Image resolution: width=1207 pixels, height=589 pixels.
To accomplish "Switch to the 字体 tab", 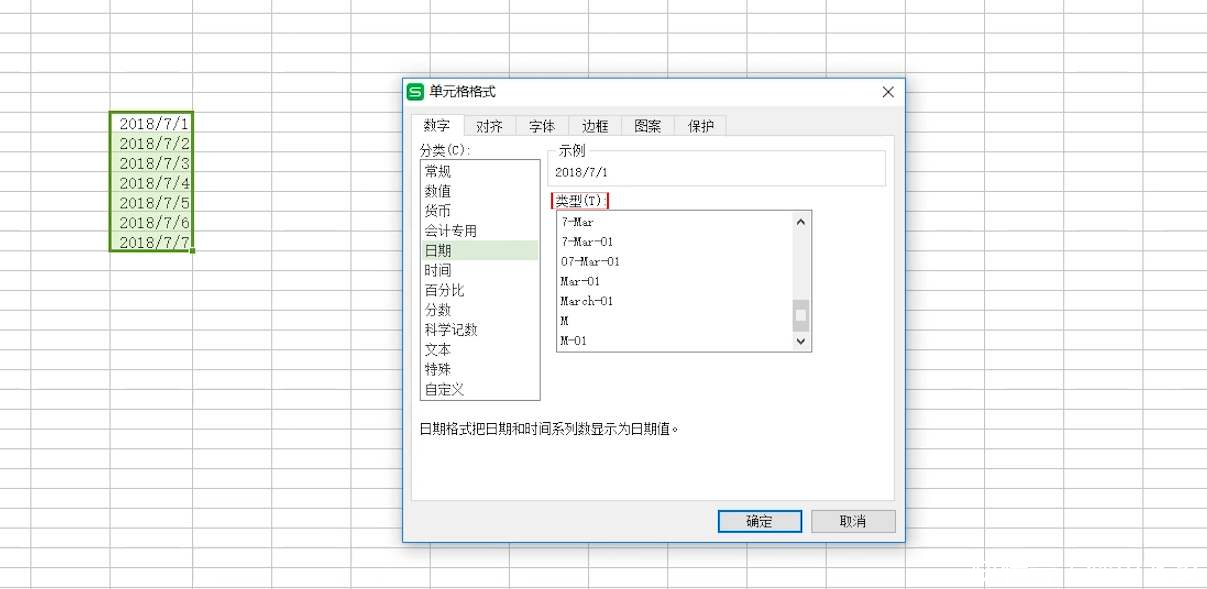I will click(x=541, y=125).
